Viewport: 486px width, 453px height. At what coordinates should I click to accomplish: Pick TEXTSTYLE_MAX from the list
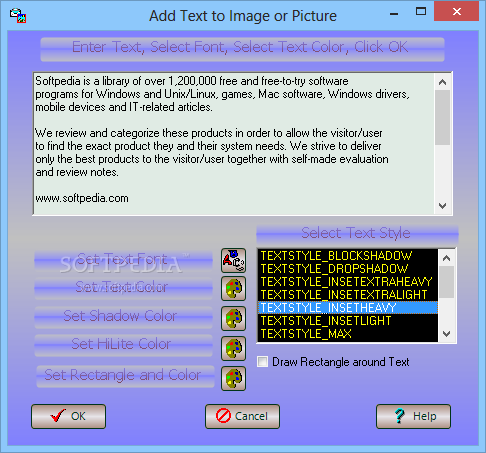(x=348, y=334)
